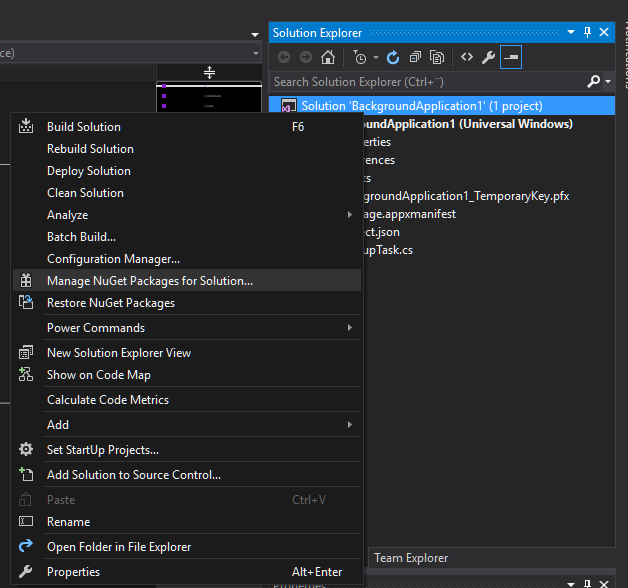The image size is (628, 588).
Task: Click the Back arrow in Solution Explorer toolbar
Action: [284, 57]
